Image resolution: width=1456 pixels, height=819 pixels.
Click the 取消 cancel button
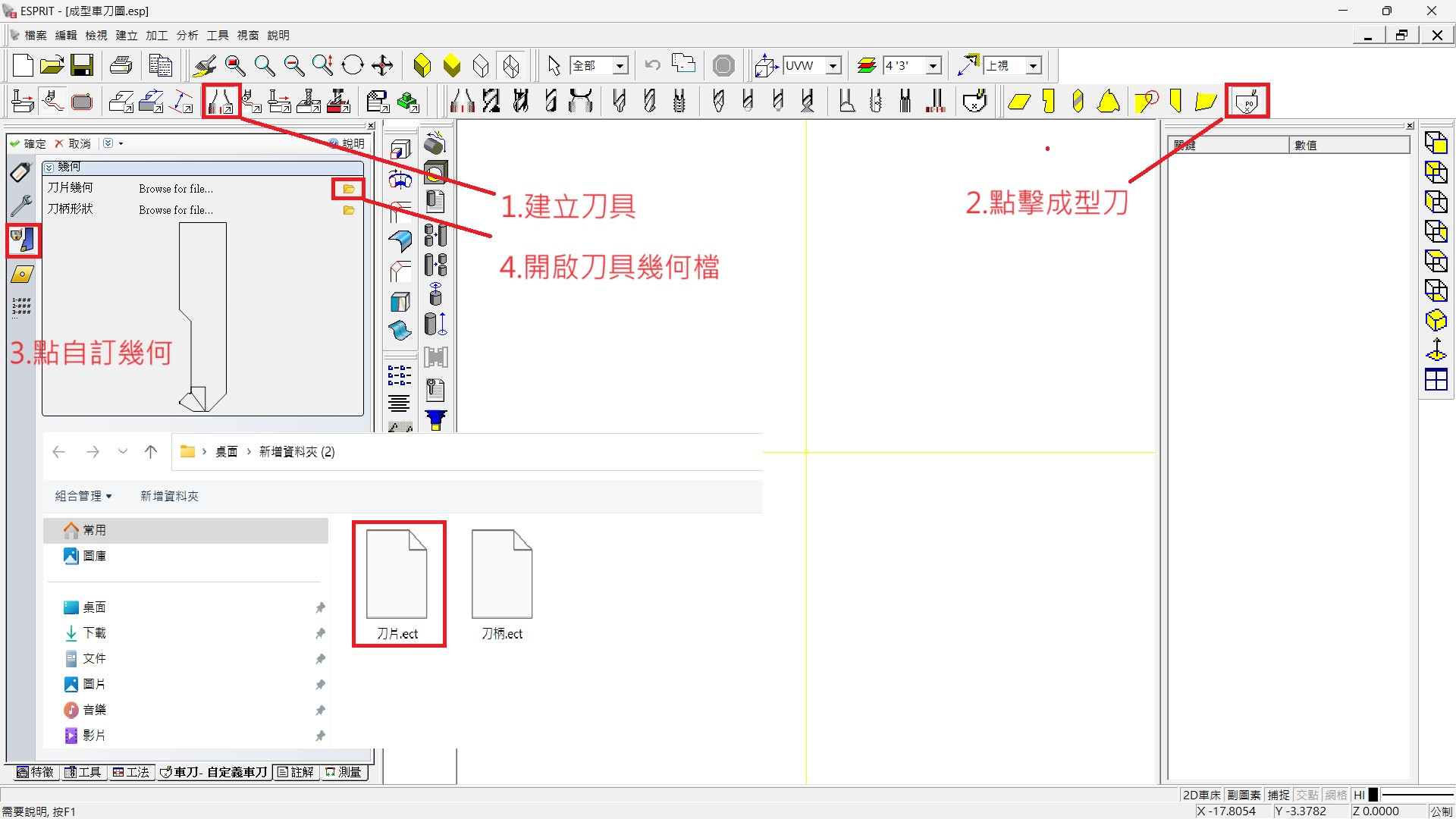point(72,143)
